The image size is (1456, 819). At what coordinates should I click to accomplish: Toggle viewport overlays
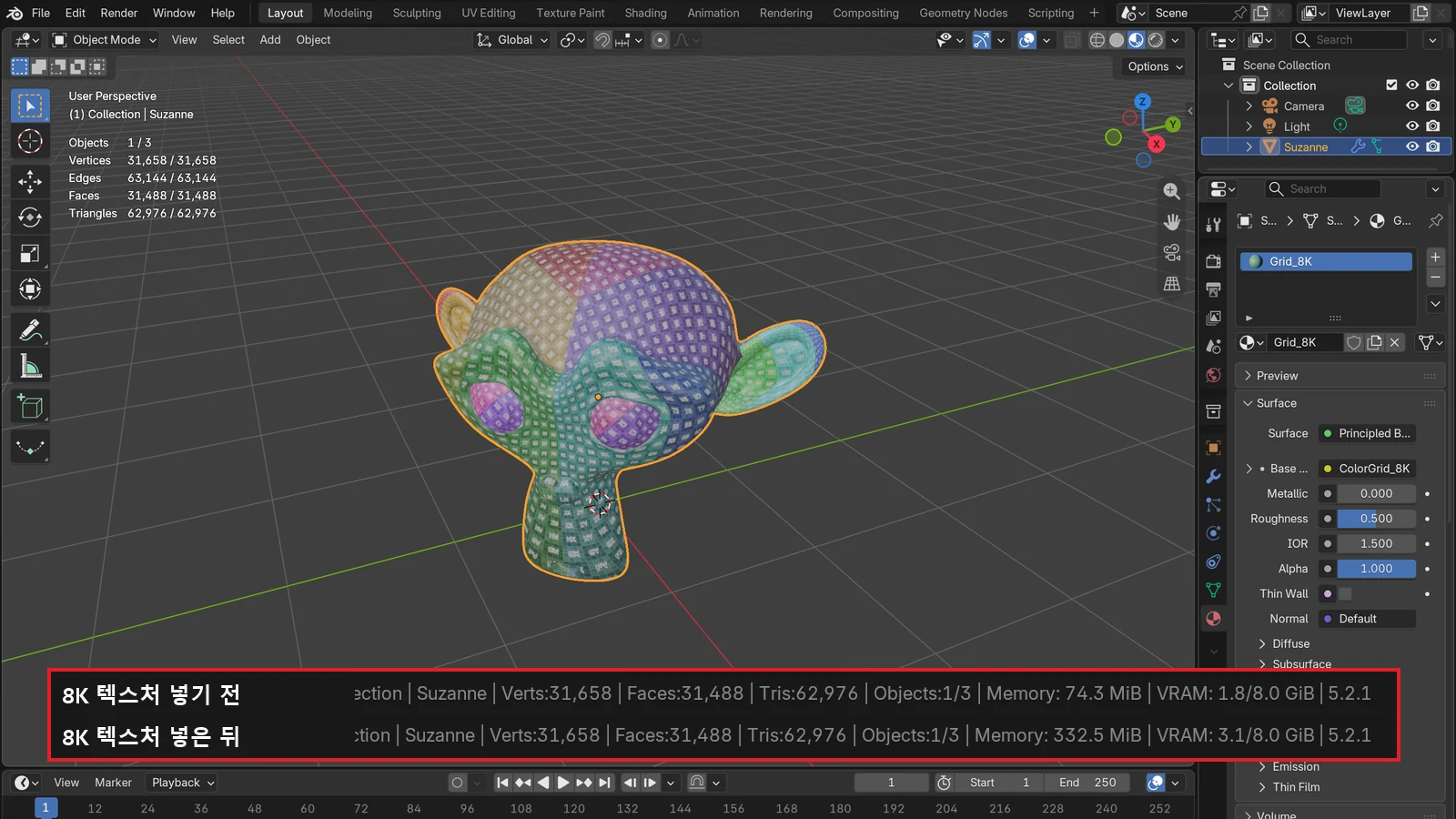pyautogui.click(x=1027, y=40)
